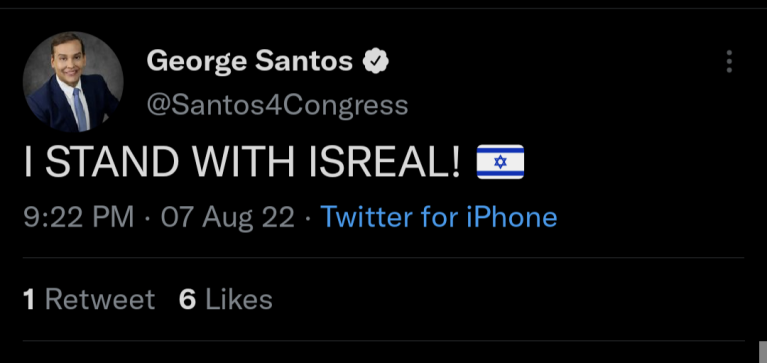Open the circular profile picture of the author

click(x=73, y=82)
